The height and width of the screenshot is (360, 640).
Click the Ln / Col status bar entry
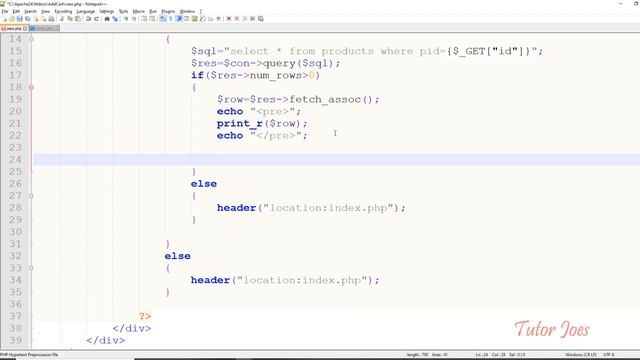click(x=500, y=355)
